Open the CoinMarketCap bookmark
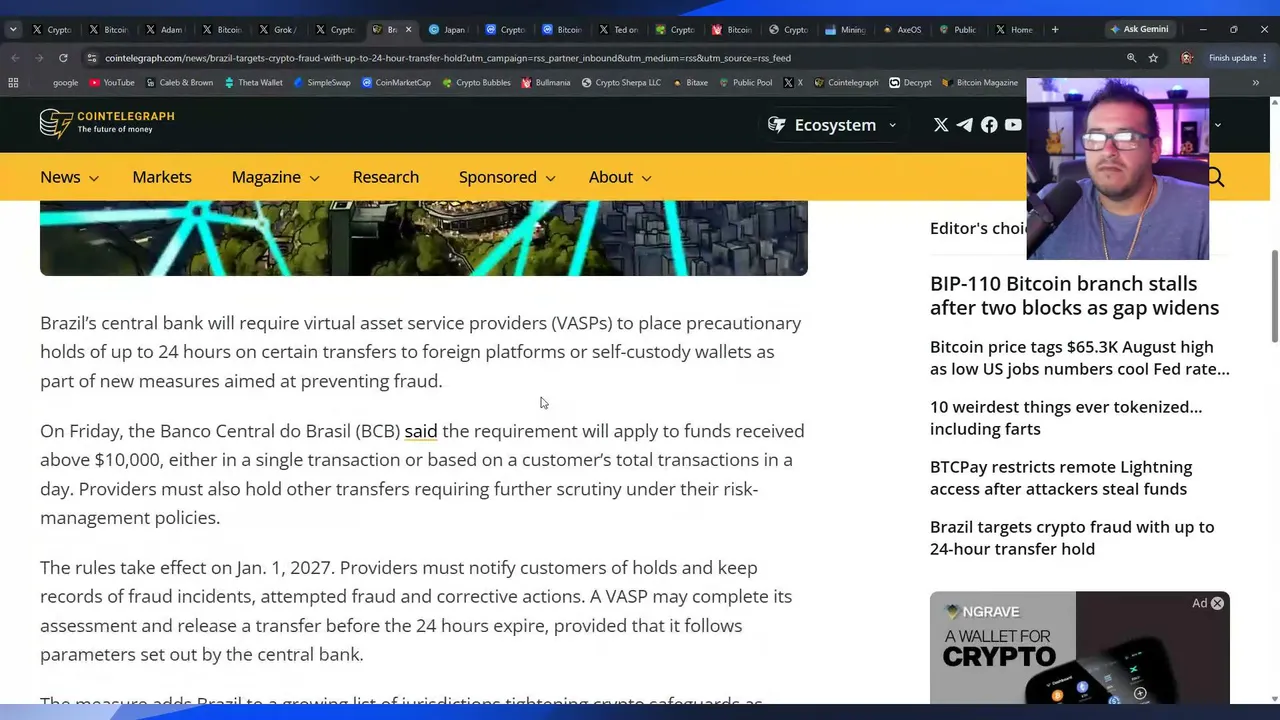 tap(396, 83)
